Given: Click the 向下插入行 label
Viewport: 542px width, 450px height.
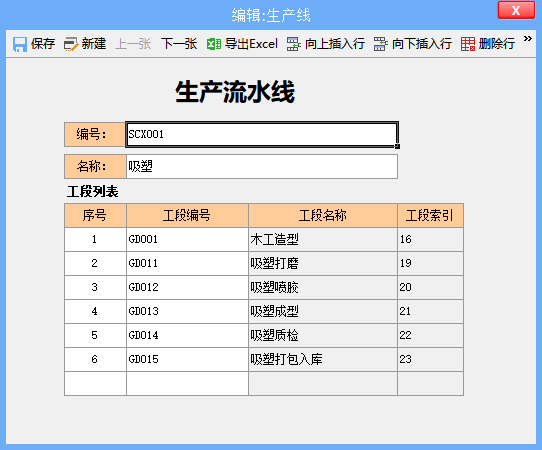Looking at the screenshot, I should click(x=422, y=44).
